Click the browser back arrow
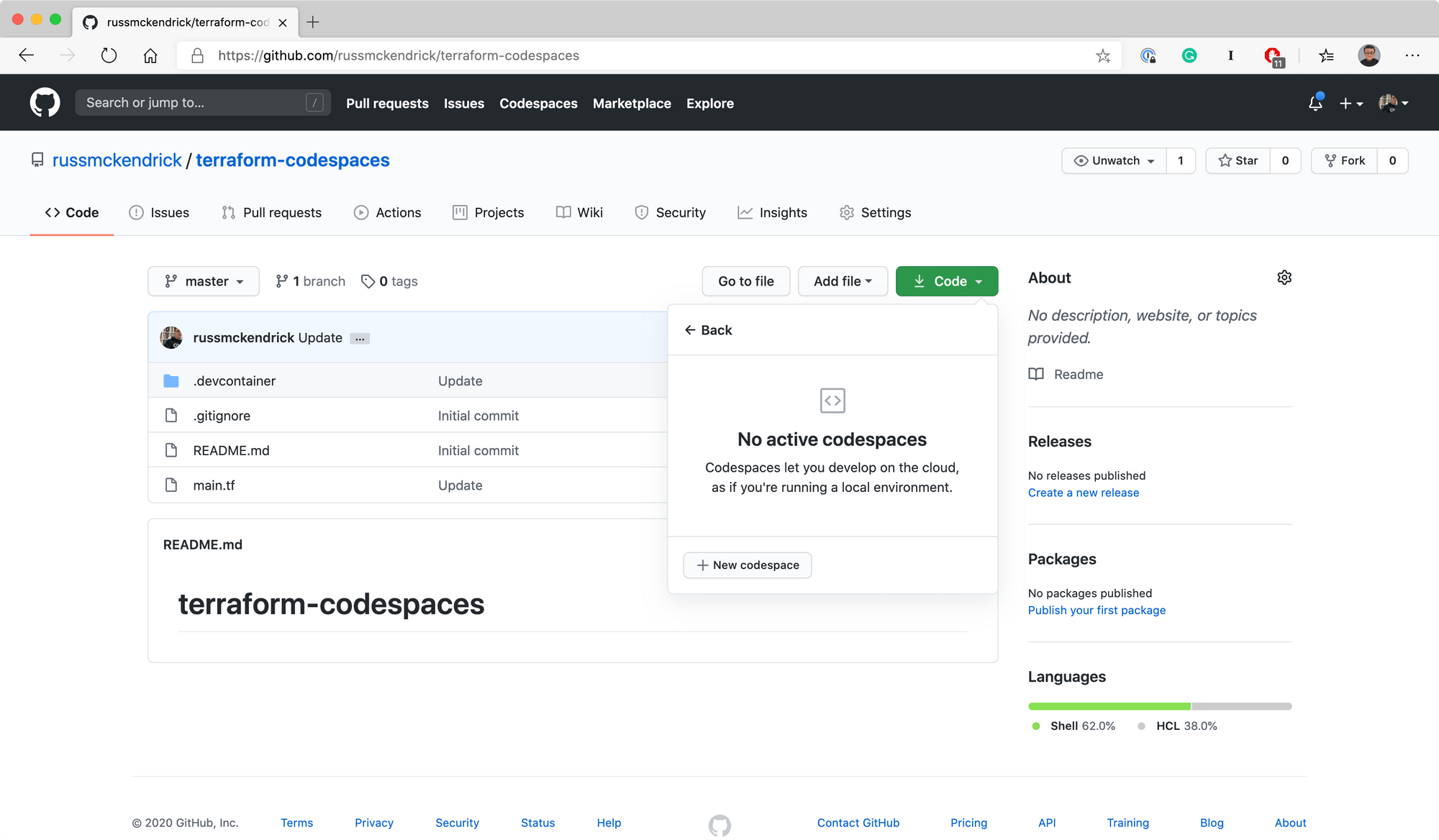Screen dimensions: 1439x840 27,55
